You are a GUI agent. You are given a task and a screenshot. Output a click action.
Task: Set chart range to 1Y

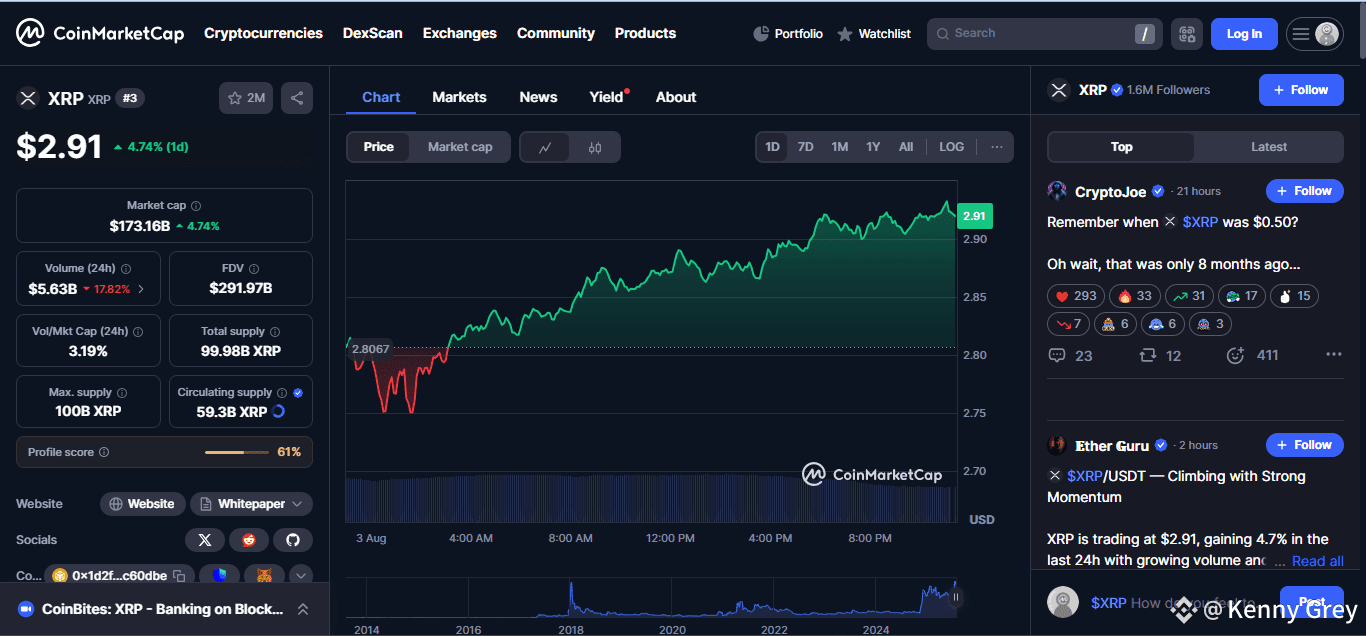(x=873, y=147)
